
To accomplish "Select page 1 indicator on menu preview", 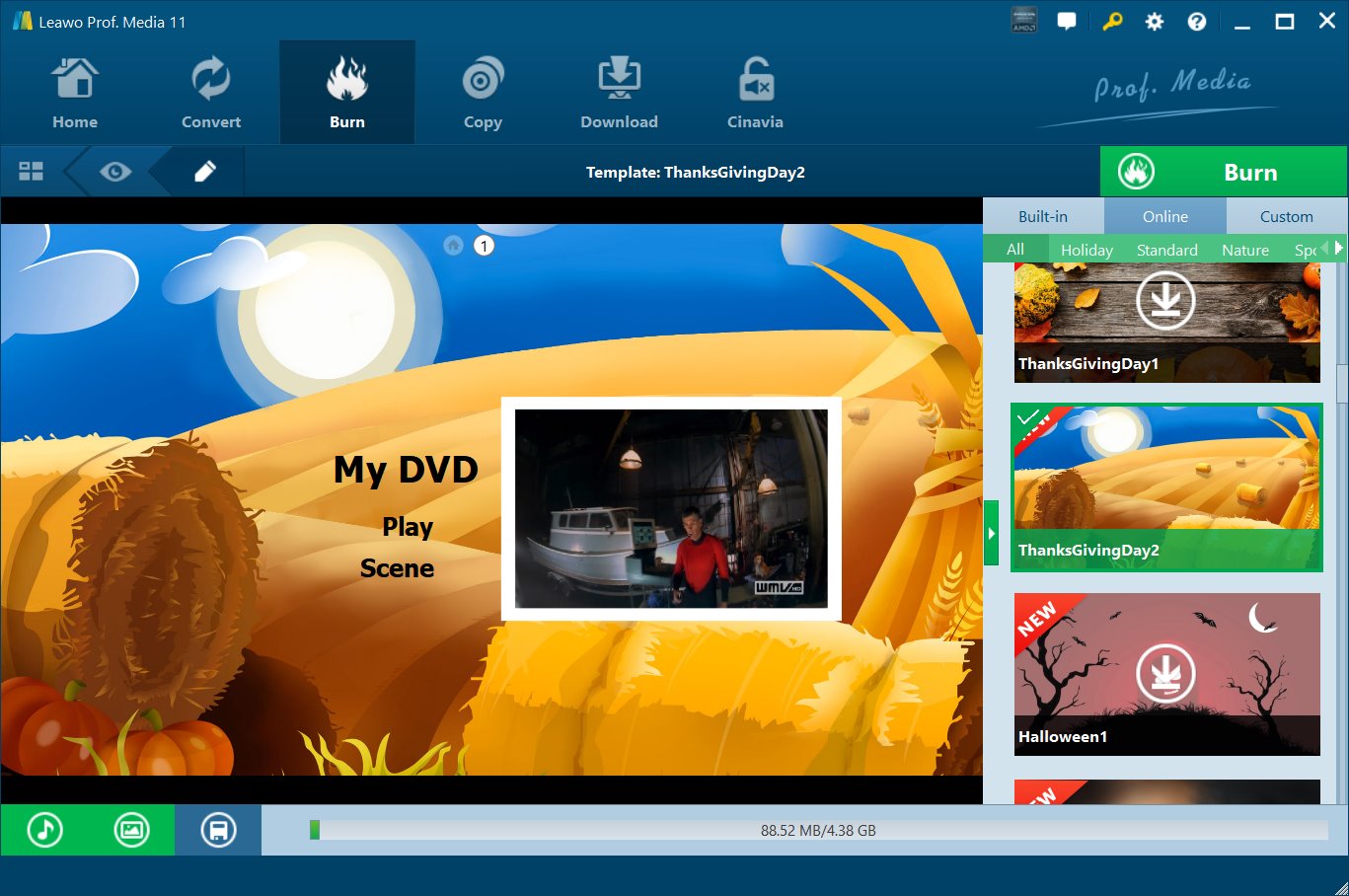I will tap(484, 246).
